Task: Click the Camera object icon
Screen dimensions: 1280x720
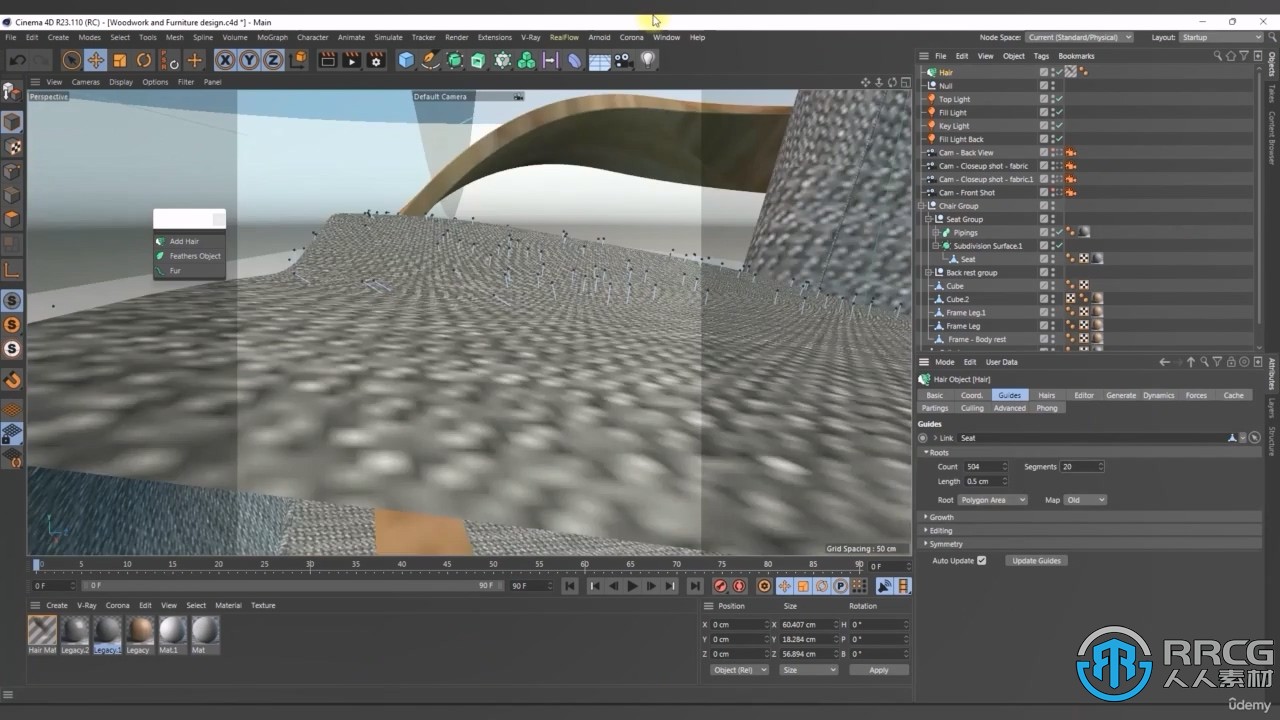Action: 623,60
